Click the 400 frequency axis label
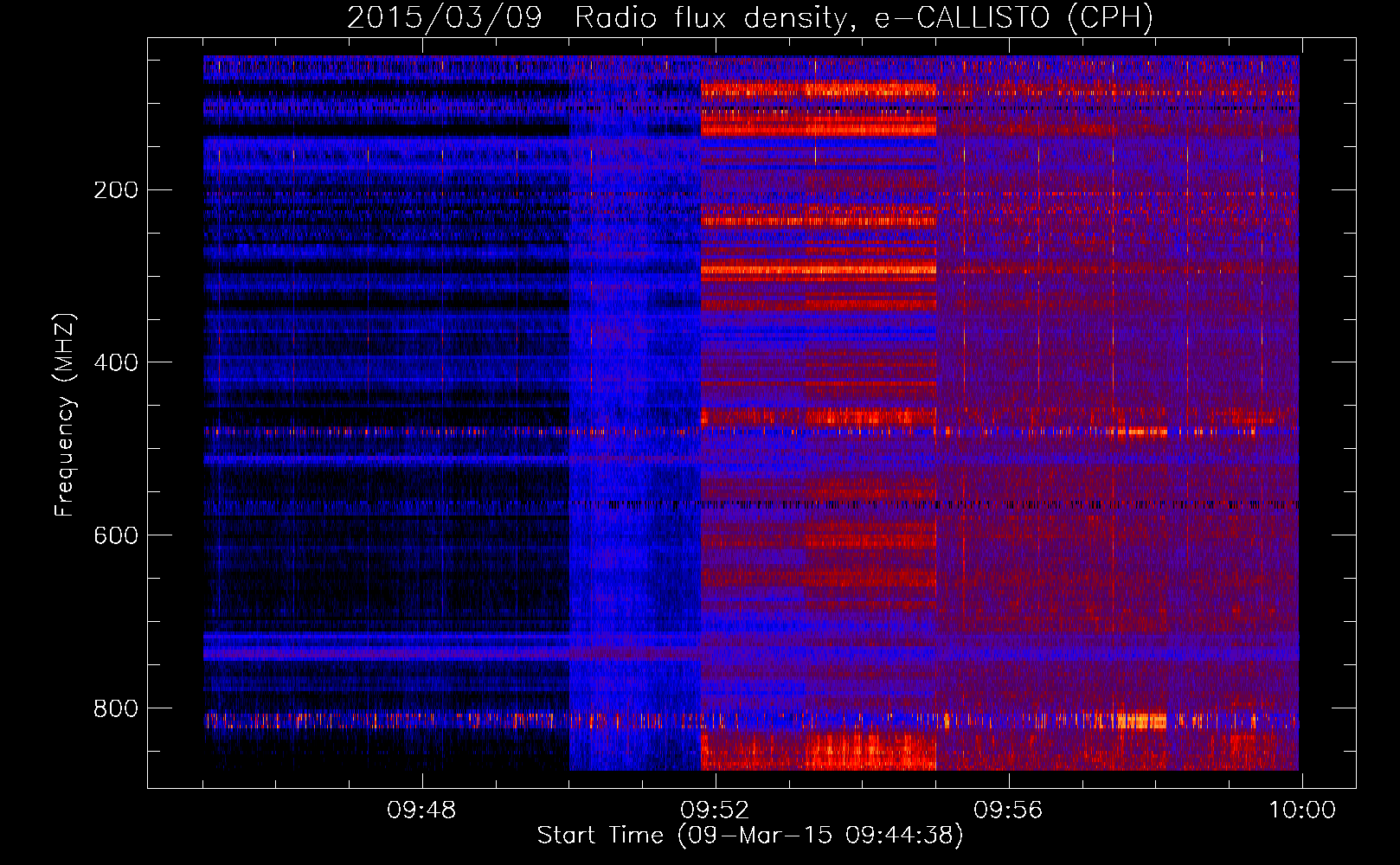This screenshot has height=865, width=1400. pos(116,362)
